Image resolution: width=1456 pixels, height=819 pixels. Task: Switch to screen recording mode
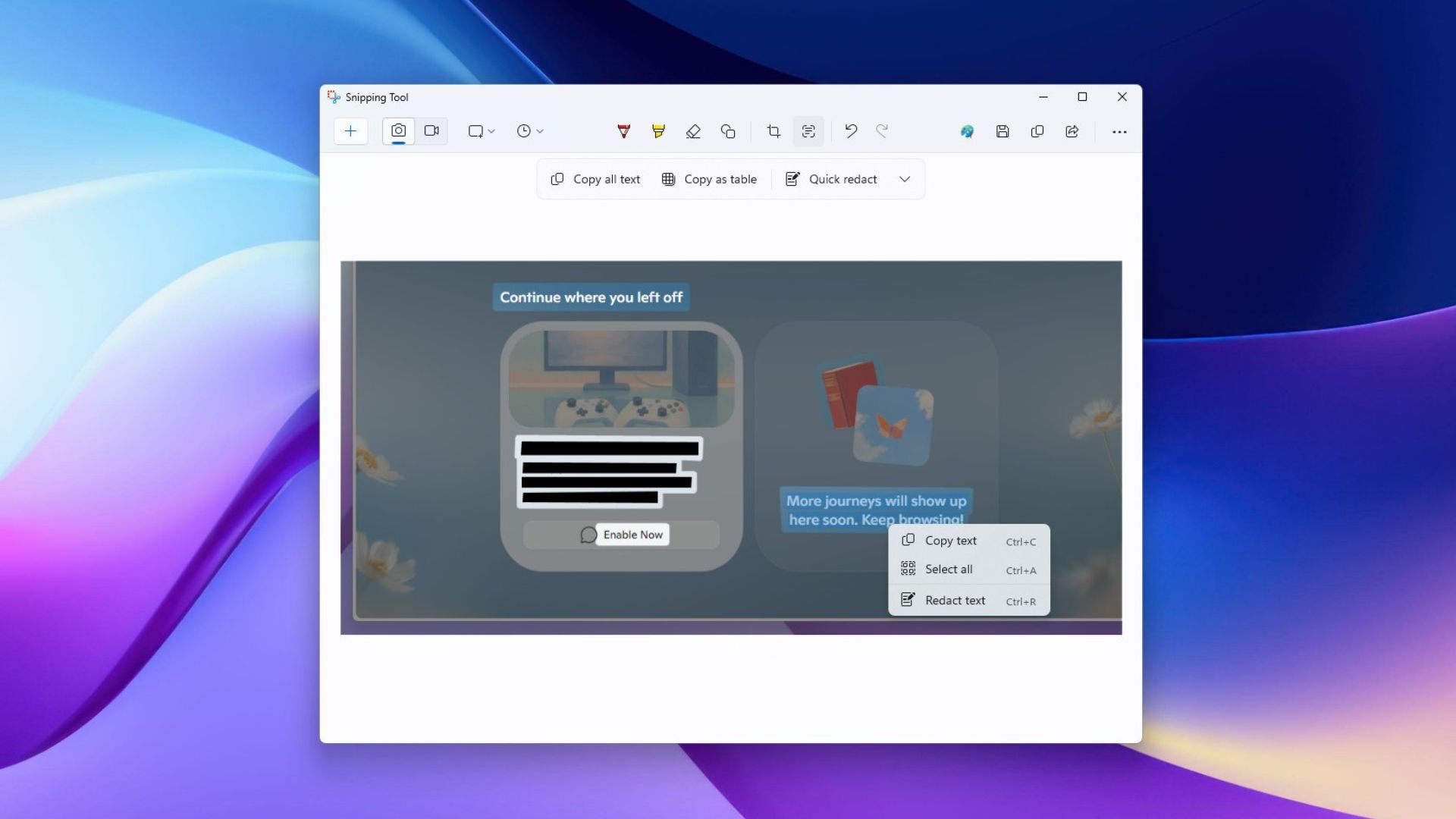coord(431,130)
